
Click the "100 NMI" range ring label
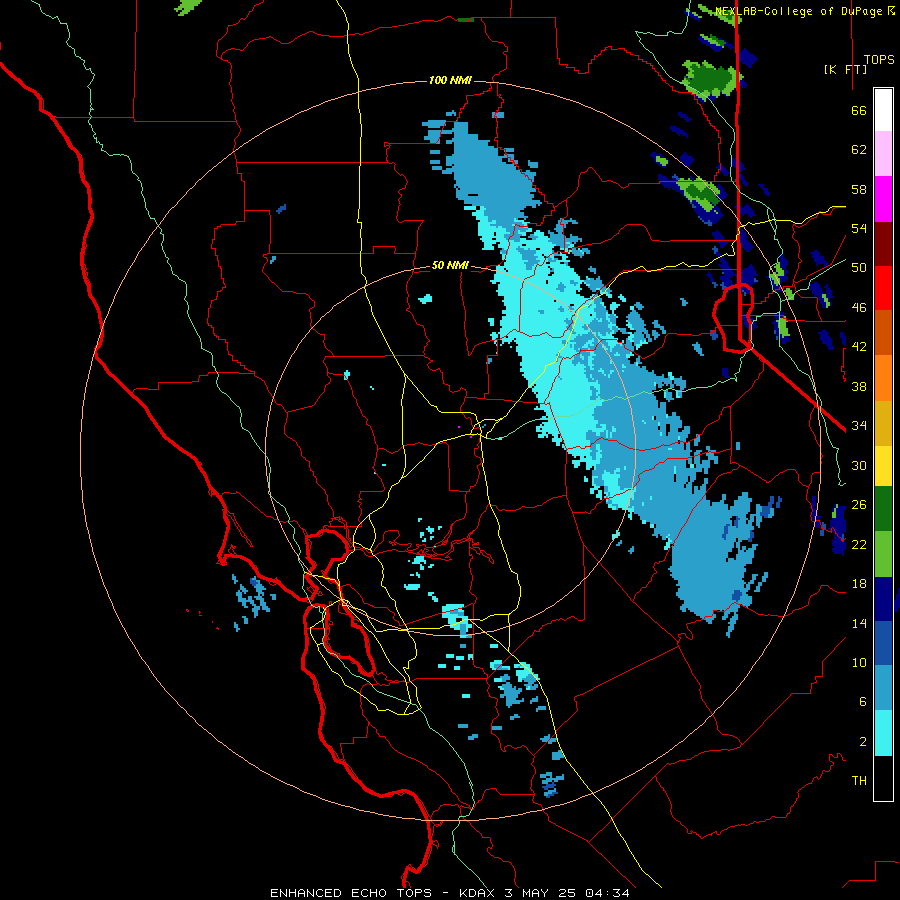450,80
